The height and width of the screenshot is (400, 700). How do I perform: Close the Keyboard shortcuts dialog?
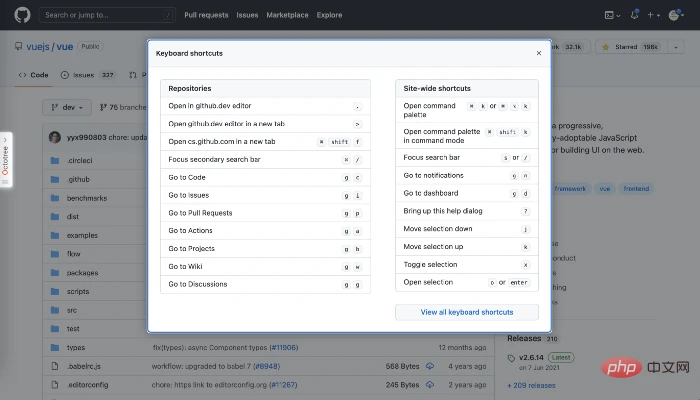coord(539,52)
